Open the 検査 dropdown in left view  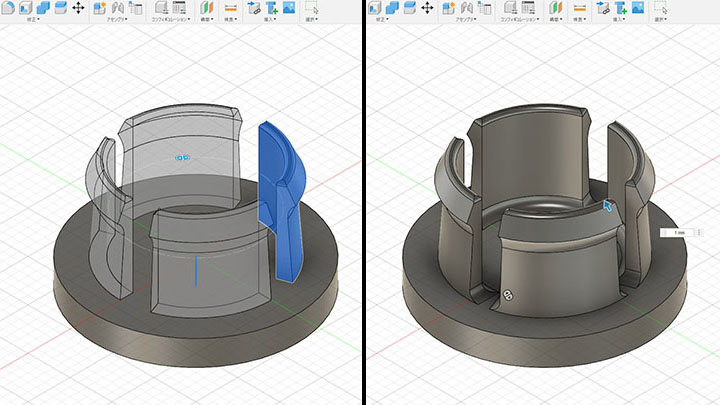(x=231, y=19)
